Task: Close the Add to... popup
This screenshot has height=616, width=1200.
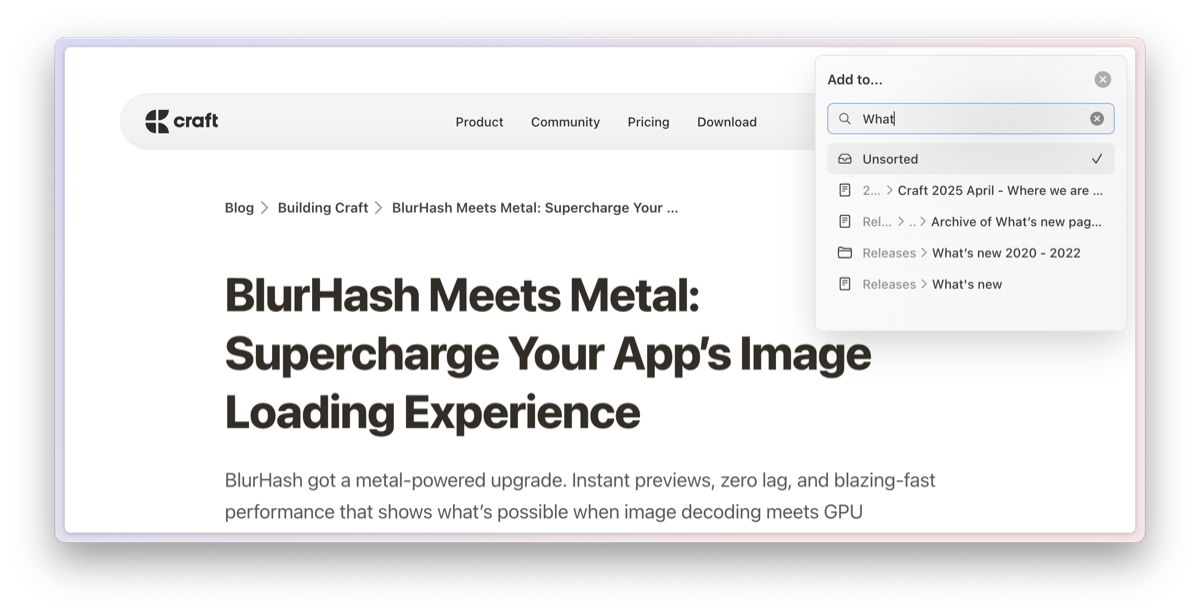Action: click(x=1102, y=79)
